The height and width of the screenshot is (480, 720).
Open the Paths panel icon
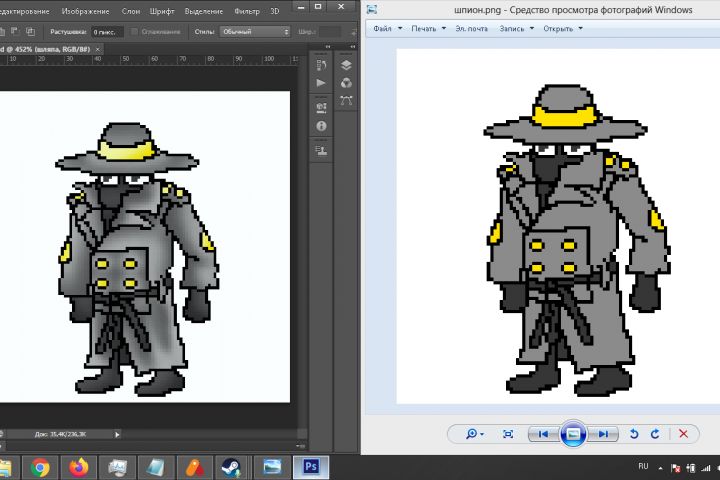click(345, 101)
